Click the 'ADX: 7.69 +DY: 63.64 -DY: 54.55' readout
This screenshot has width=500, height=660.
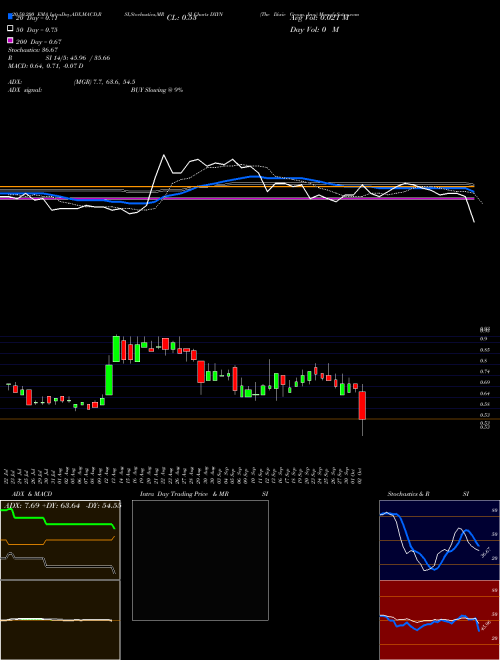(64, 505)
